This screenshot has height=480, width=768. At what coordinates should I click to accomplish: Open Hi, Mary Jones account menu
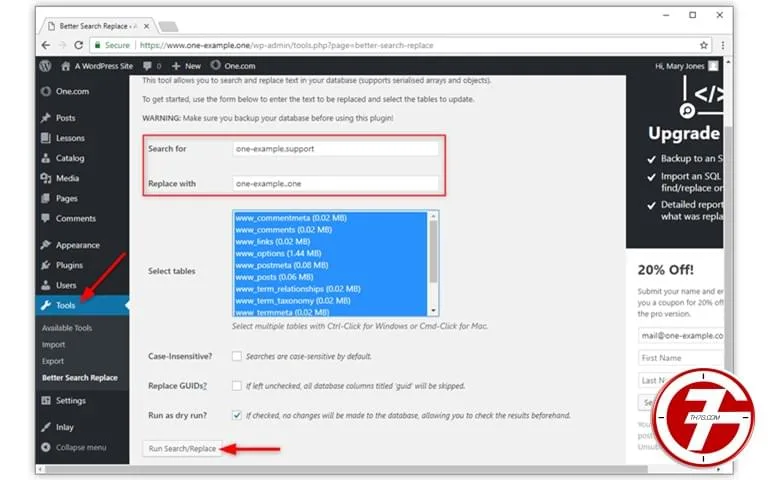click(x=687, y=66)
